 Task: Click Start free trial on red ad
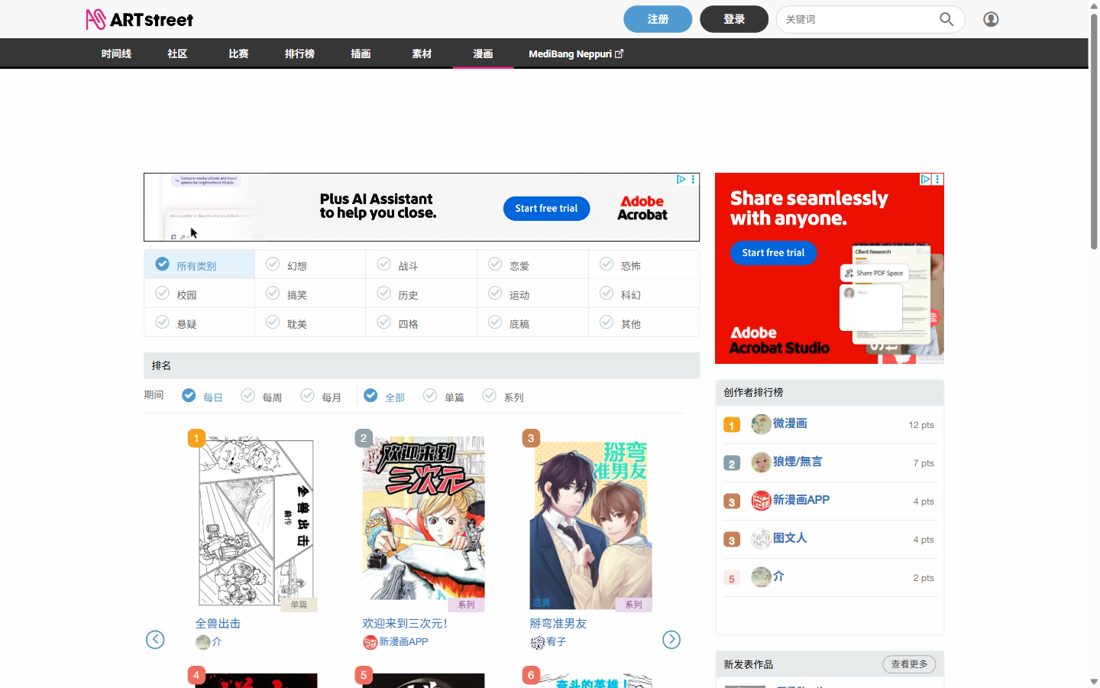(773, 252)
